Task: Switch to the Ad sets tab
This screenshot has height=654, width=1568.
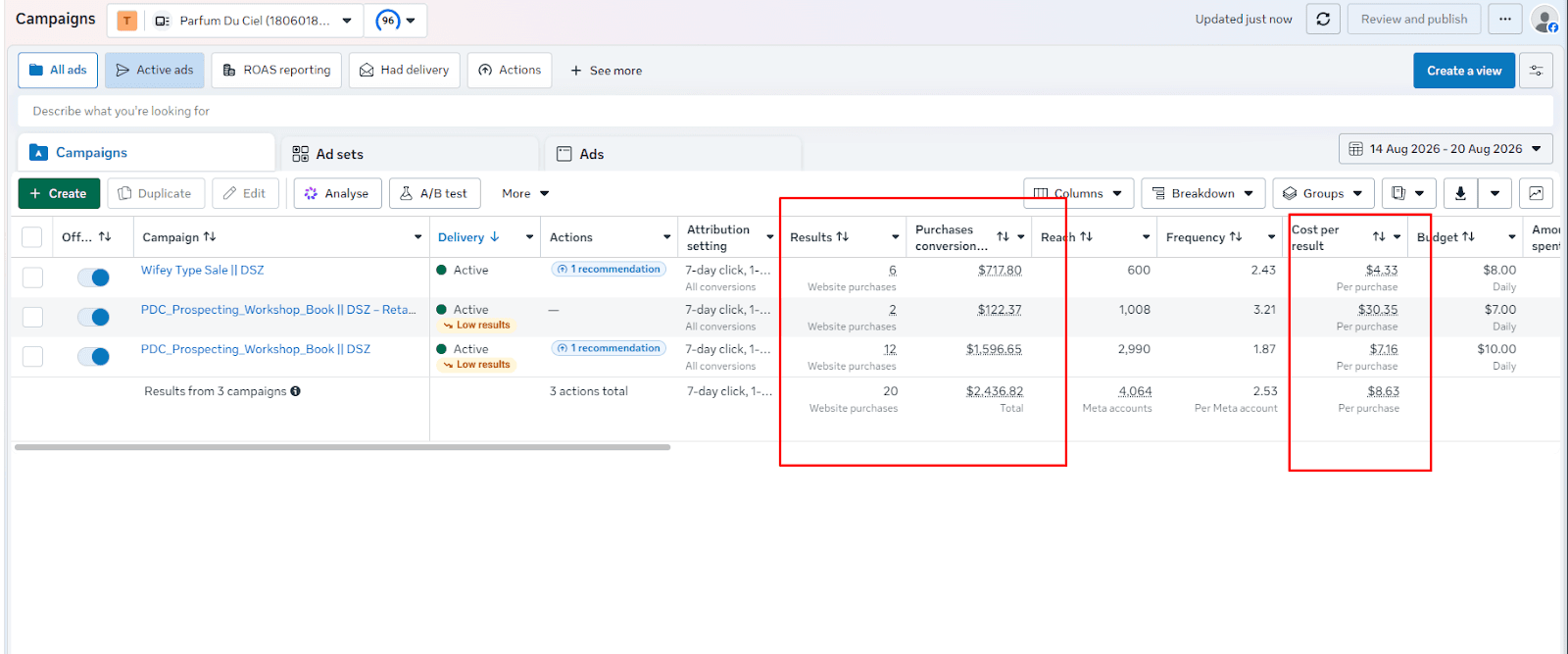Action: coord(411,154)
